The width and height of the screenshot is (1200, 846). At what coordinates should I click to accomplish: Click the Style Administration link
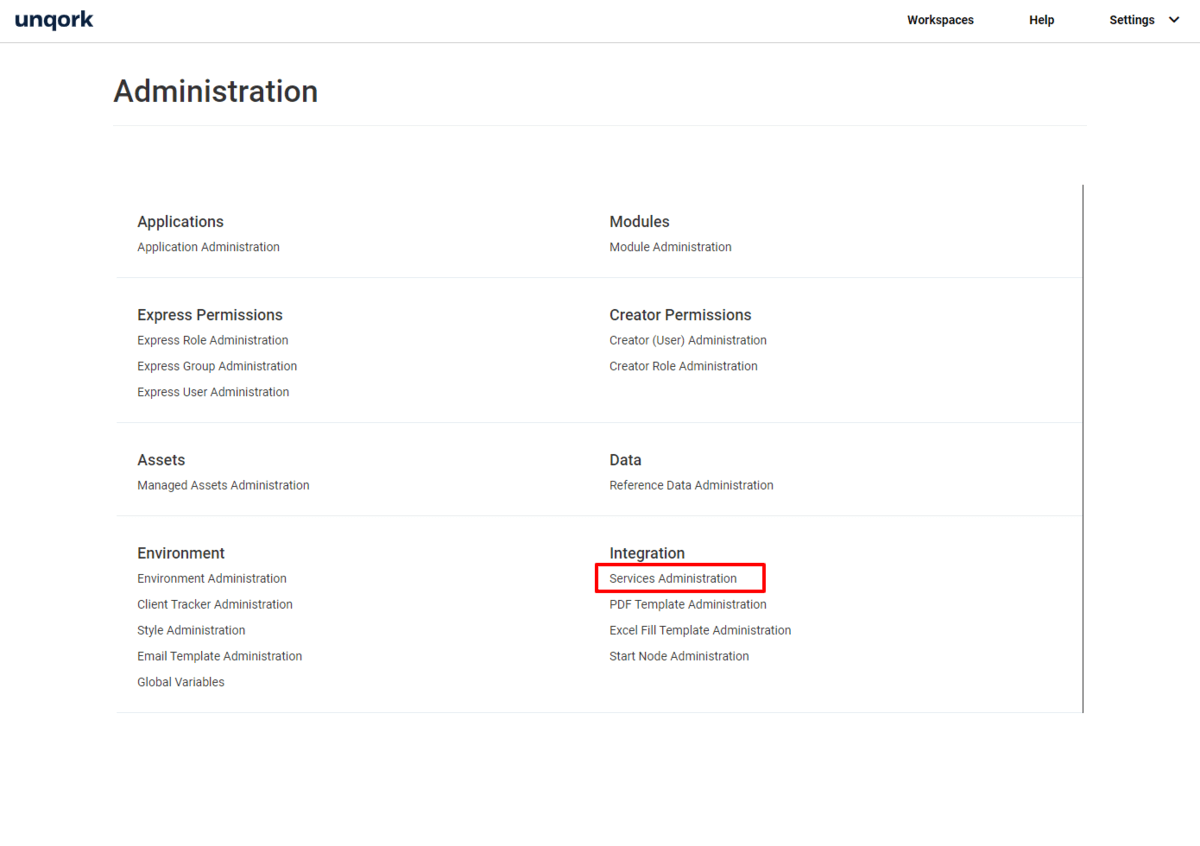coord(191,630)
